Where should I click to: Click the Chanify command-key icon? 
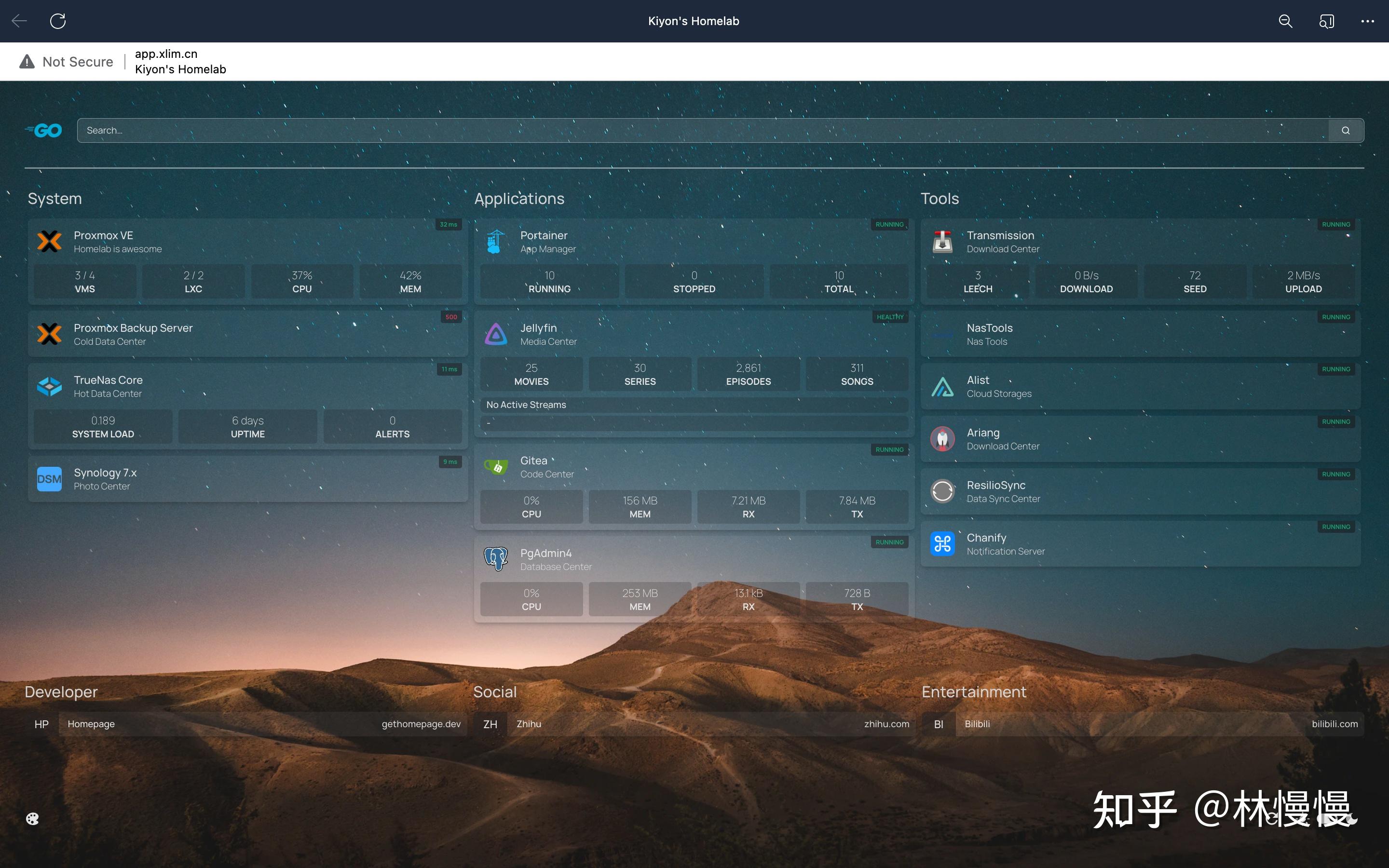pos(942,543)
